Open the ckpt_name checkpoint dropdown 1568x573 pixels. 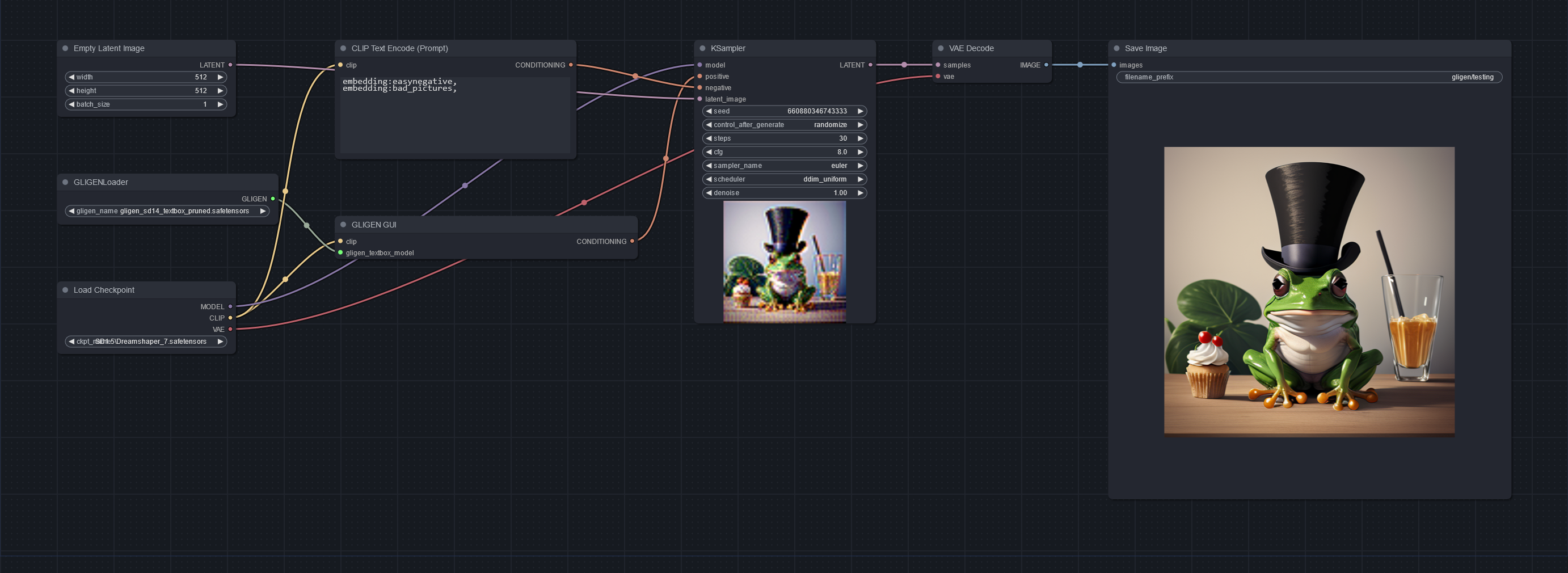click(146, 342)
